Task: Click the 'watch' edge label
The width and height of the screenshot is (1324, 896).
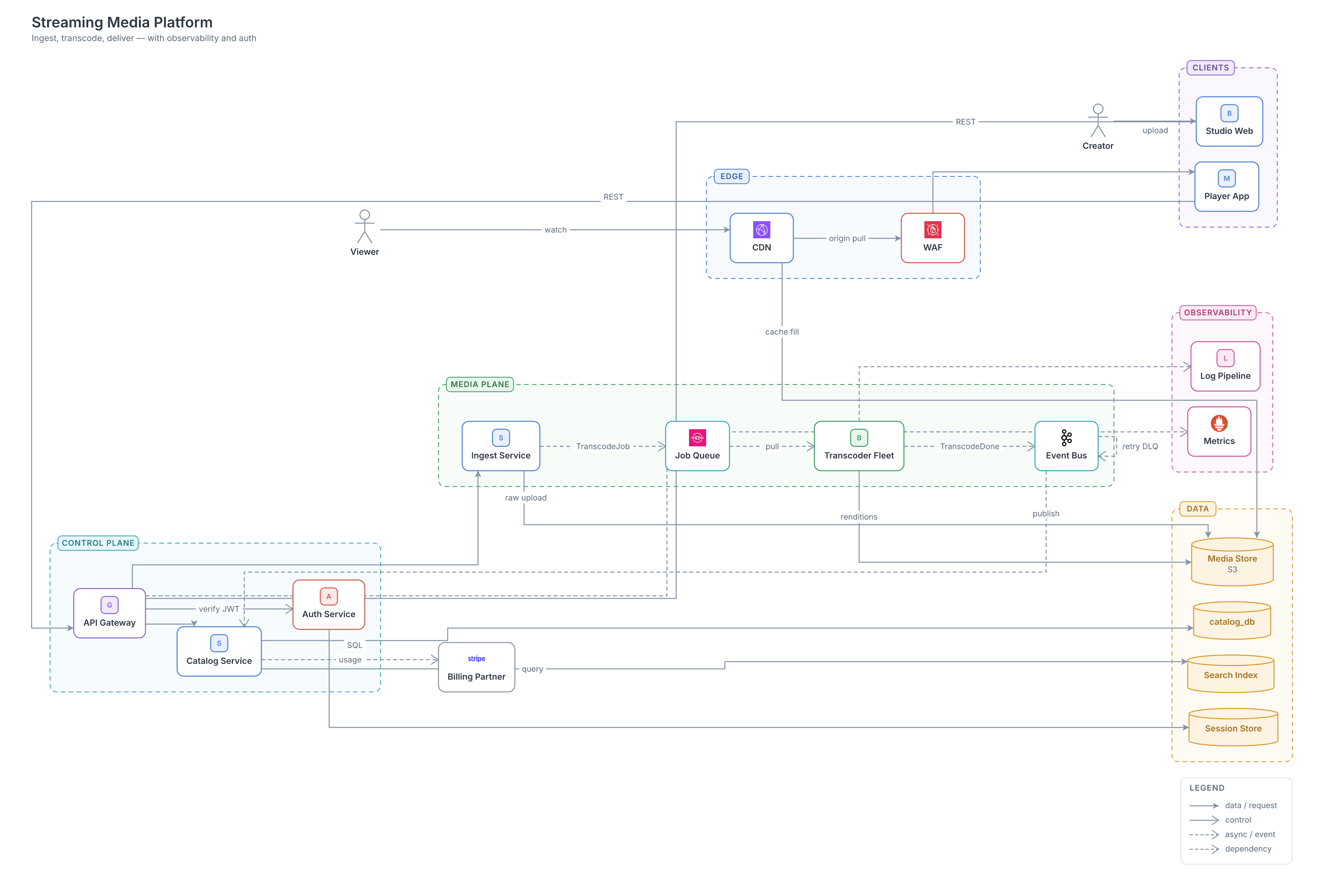Action: click(555, 230)
